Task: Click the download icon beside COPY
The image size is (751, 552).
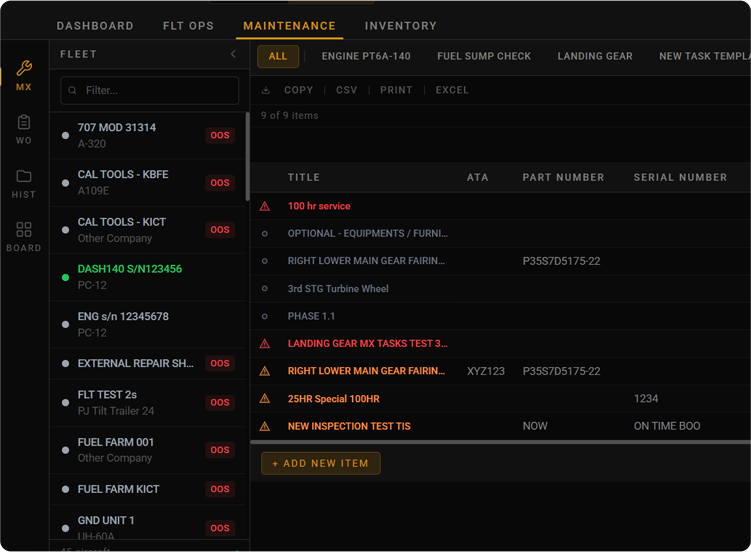Action: (x=266, y=90)
